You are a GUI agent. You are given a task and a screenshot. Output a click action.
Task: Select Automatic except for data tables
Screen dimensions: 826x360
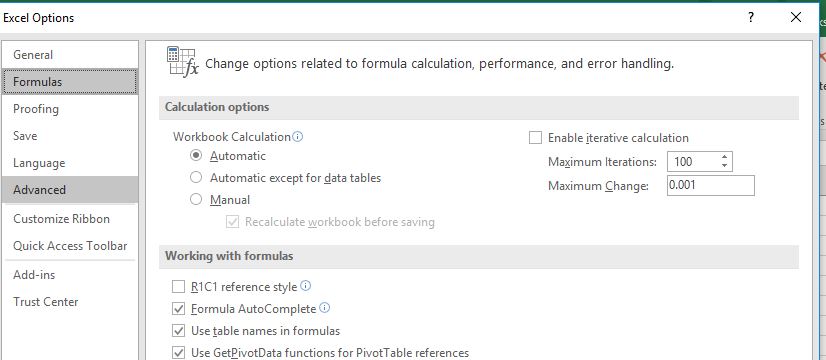click(x=196, y=178)
